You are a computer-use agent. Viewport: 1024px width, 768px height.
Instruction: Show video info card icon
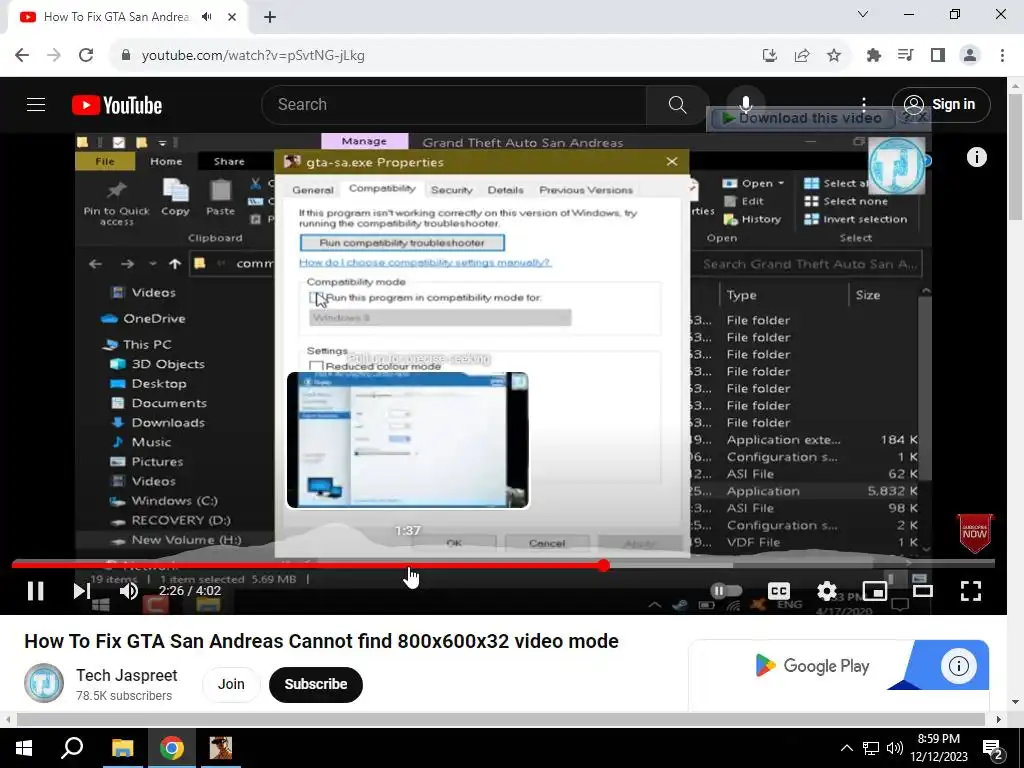point(976,157)
